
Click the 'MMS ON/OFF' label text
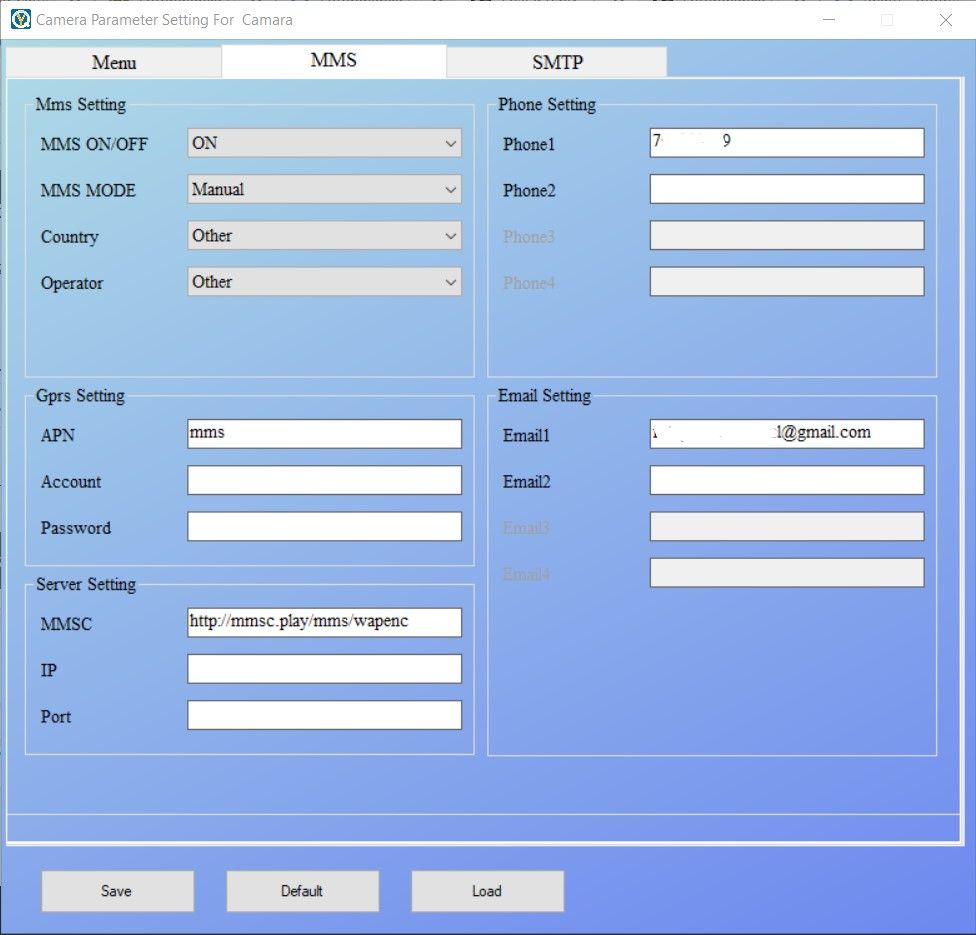(94, 144)
